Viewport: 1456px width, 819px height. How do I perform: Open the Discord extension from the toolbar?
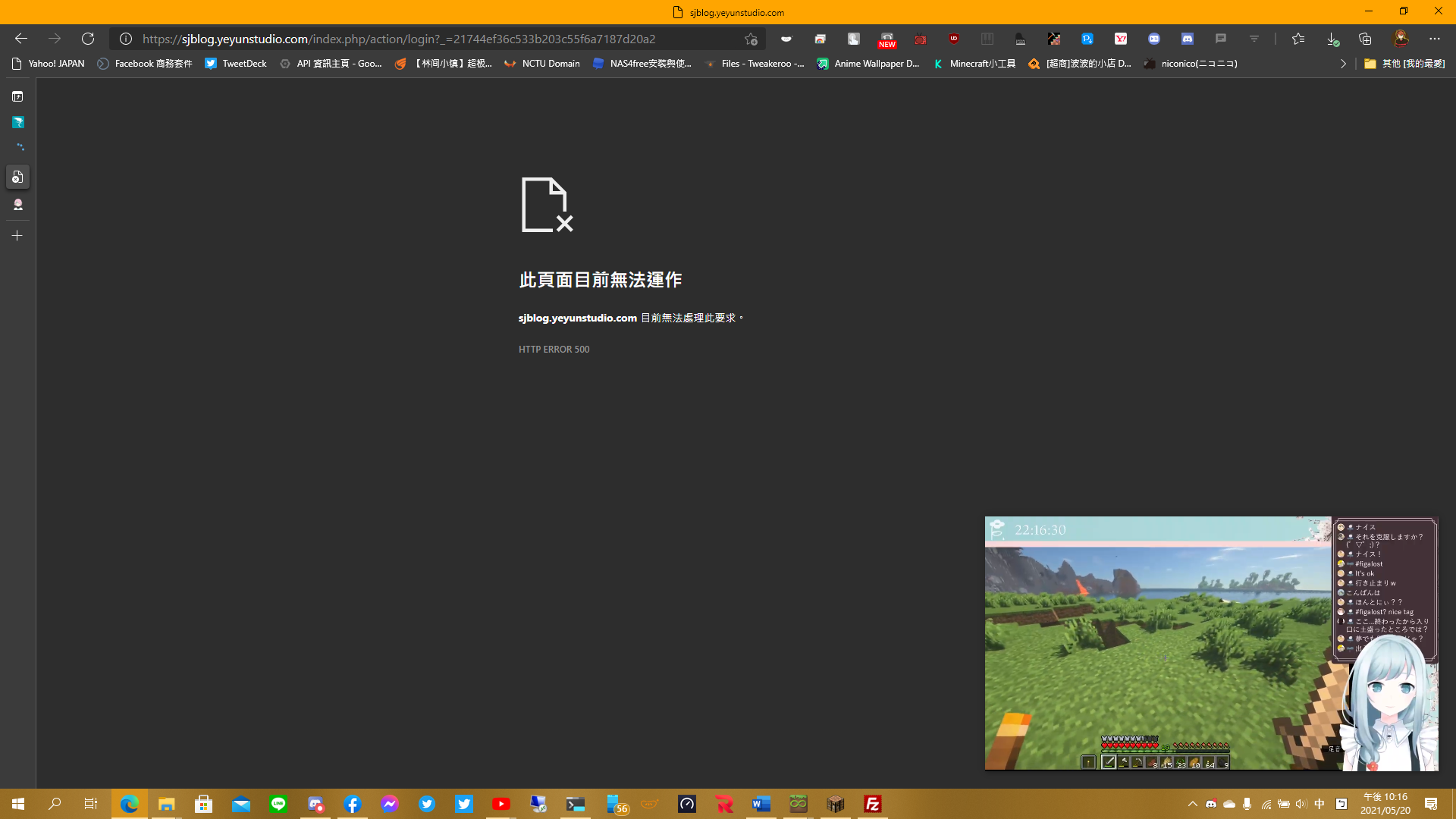pyautogui.click(x=1188, y=39)
